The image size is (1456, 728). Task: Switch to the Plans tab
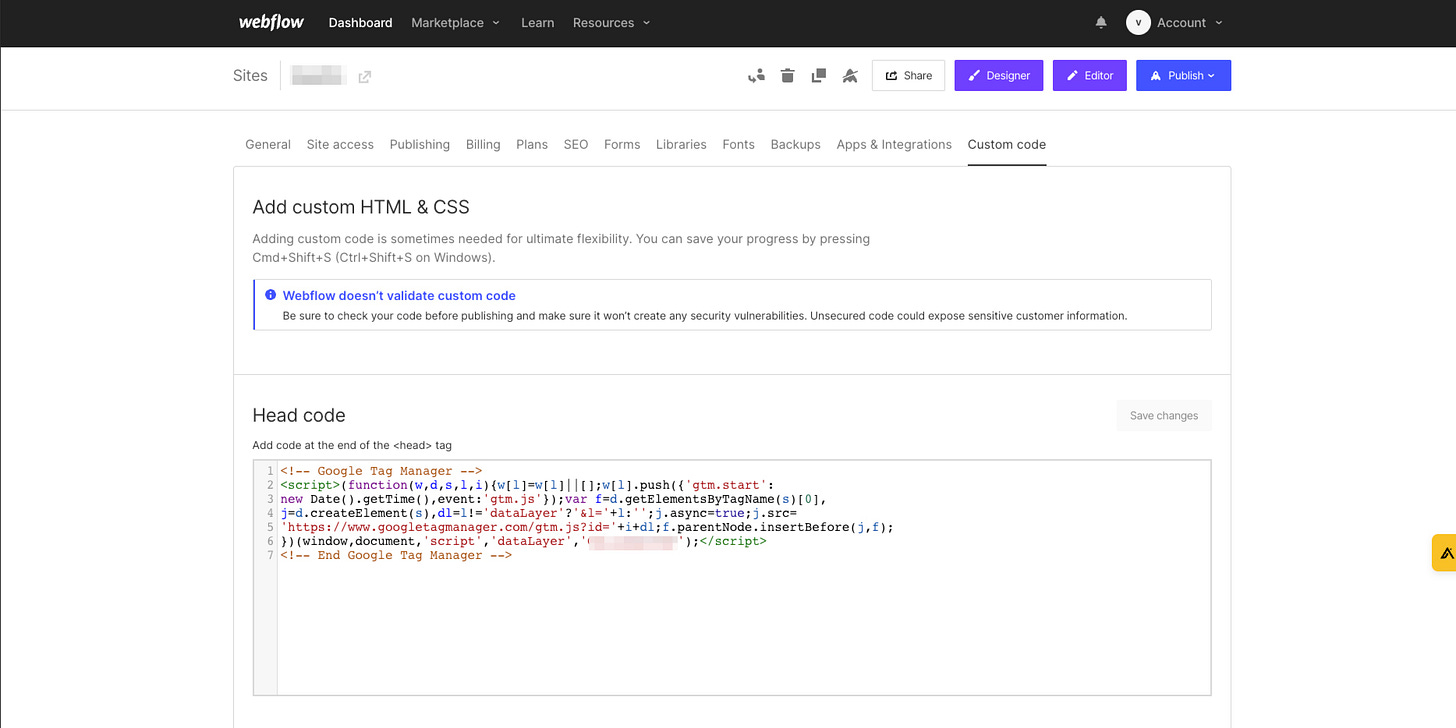[532, 144]
